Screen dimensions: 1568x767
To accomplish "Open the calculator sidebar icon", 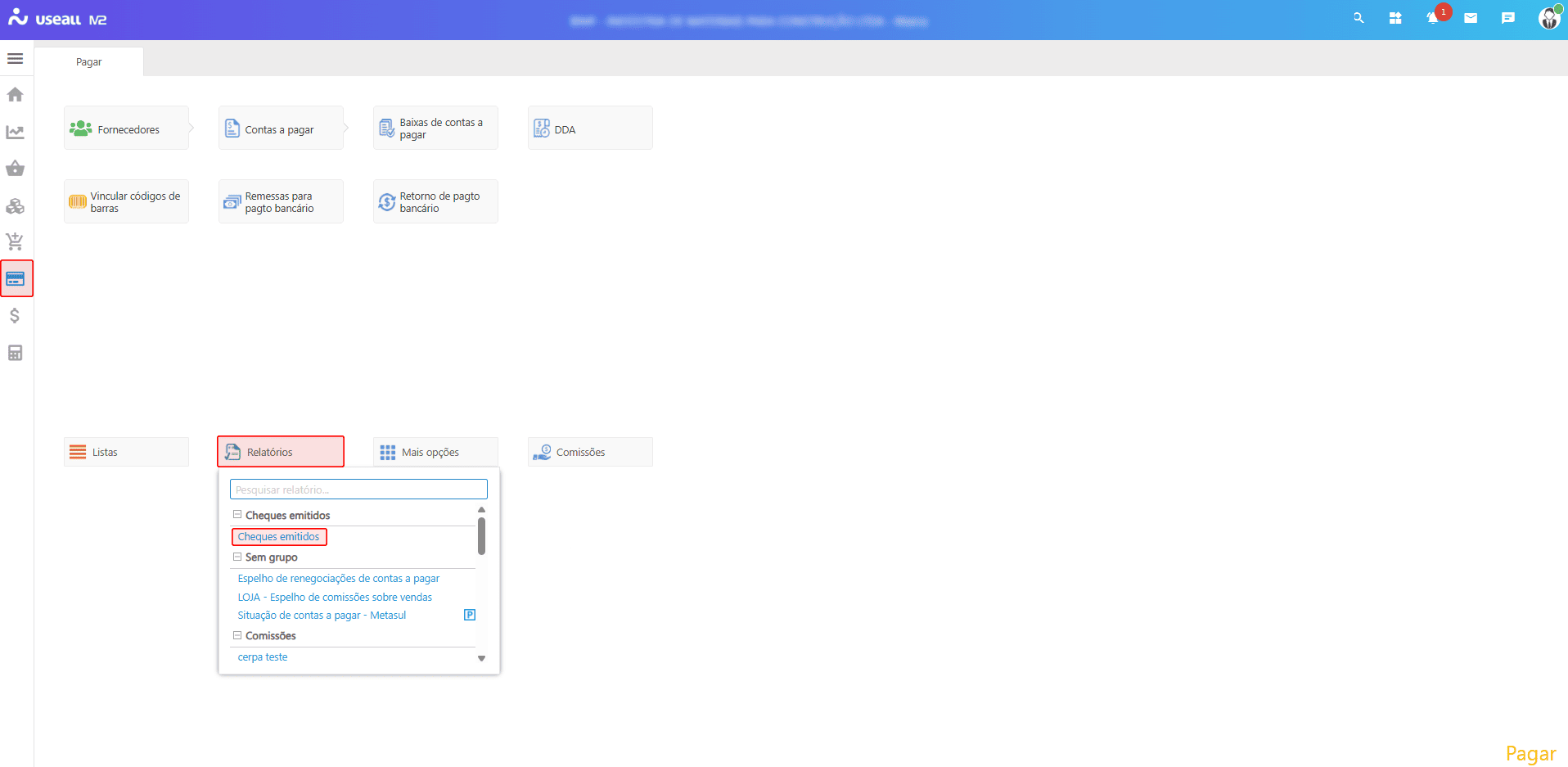I will (x=15, y=353).
